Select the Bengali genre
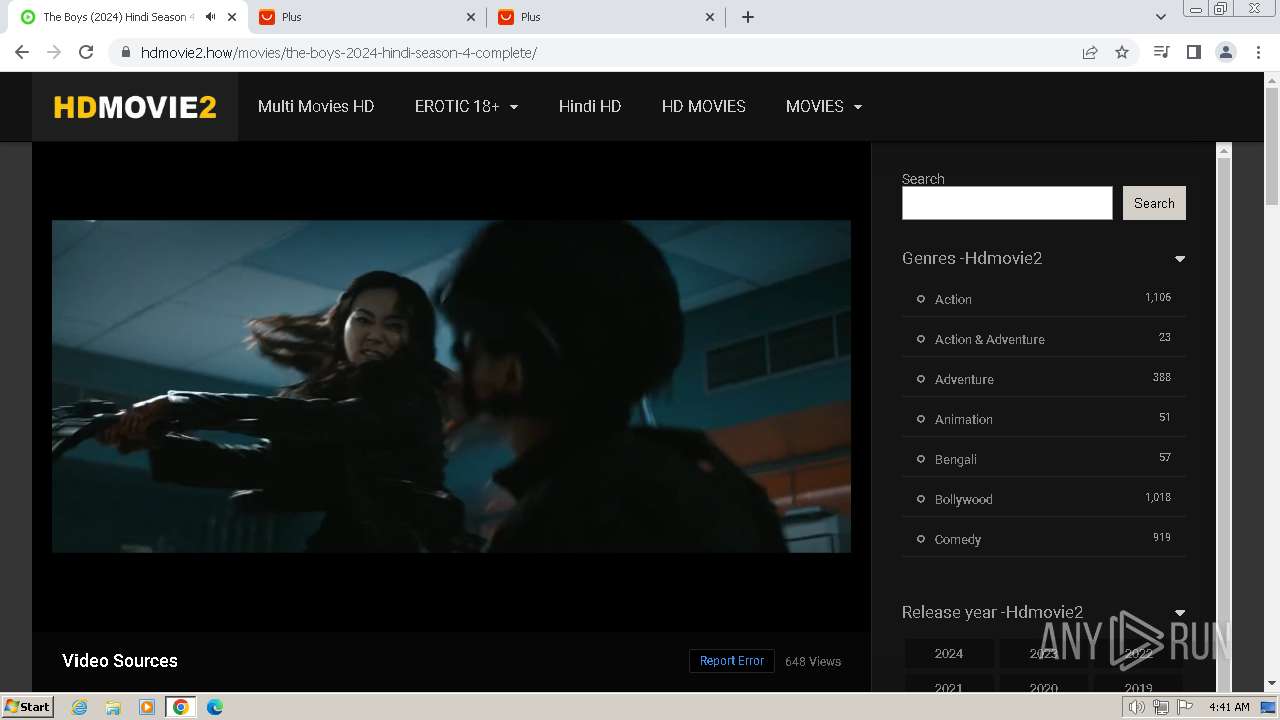 955,459
